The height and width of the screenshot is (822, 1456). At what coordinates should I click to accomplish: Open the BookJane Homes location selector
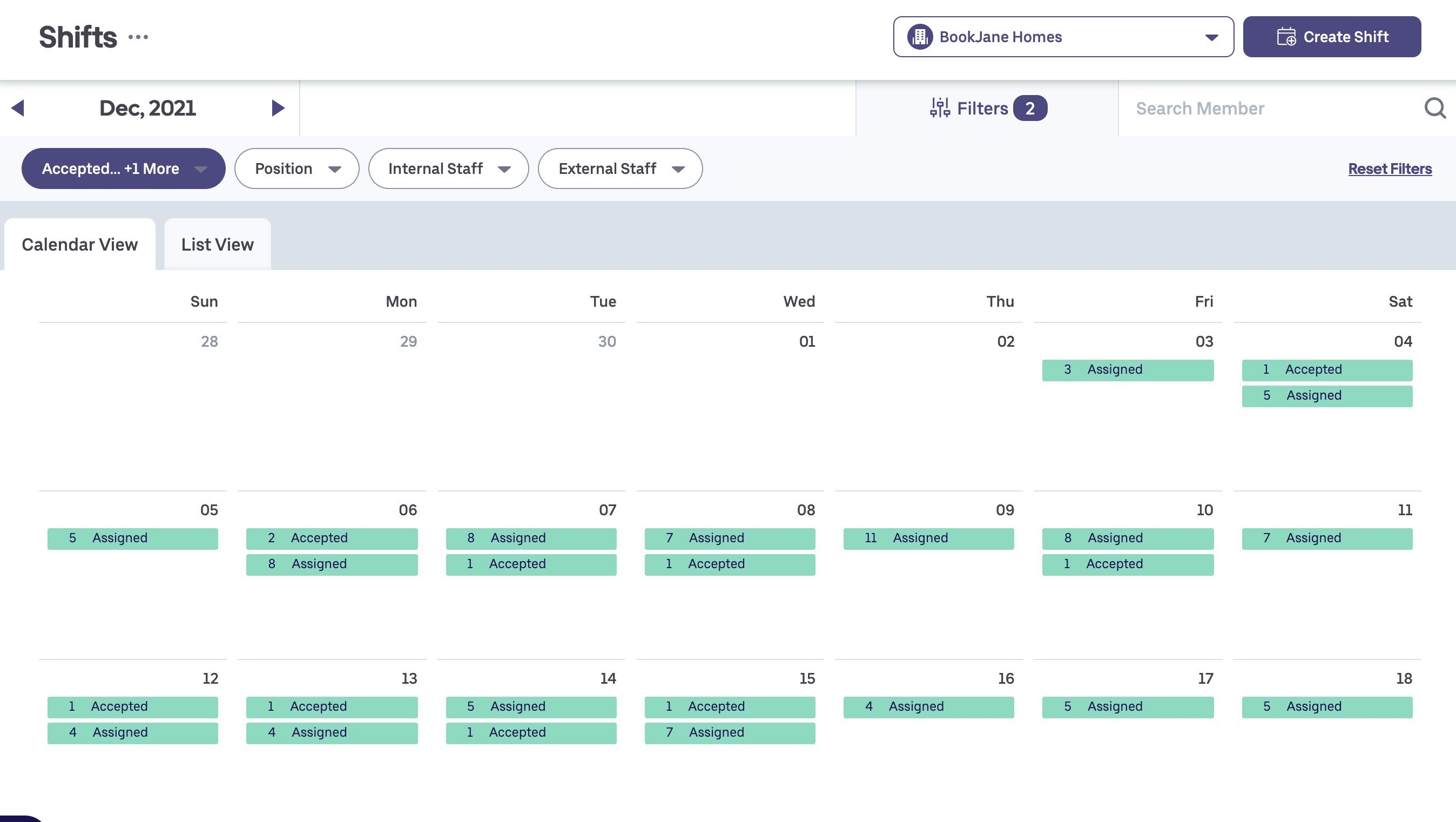1063,37
